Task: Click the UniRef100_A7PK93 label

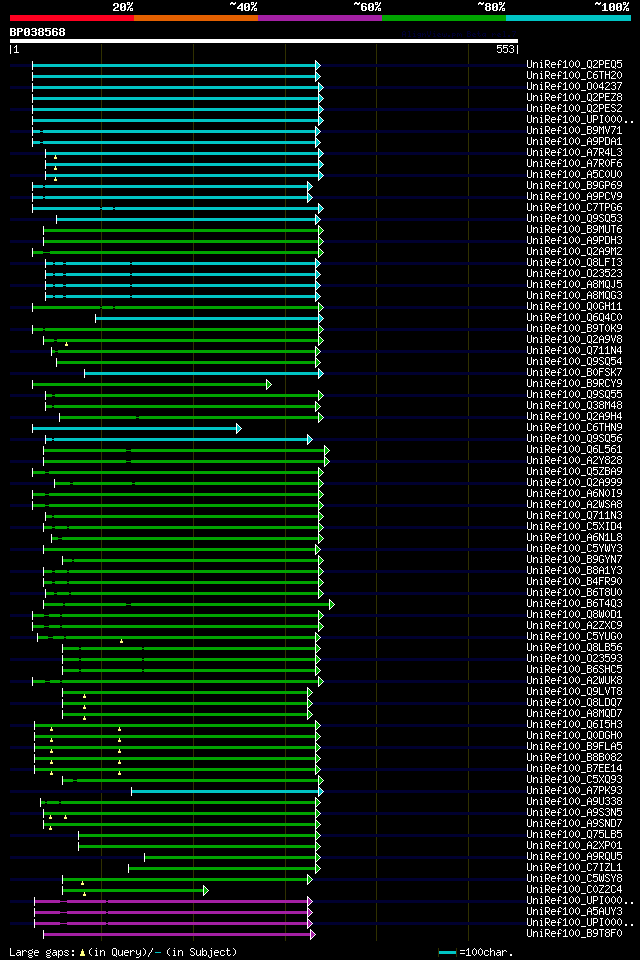Action: (x=574, y=792)
